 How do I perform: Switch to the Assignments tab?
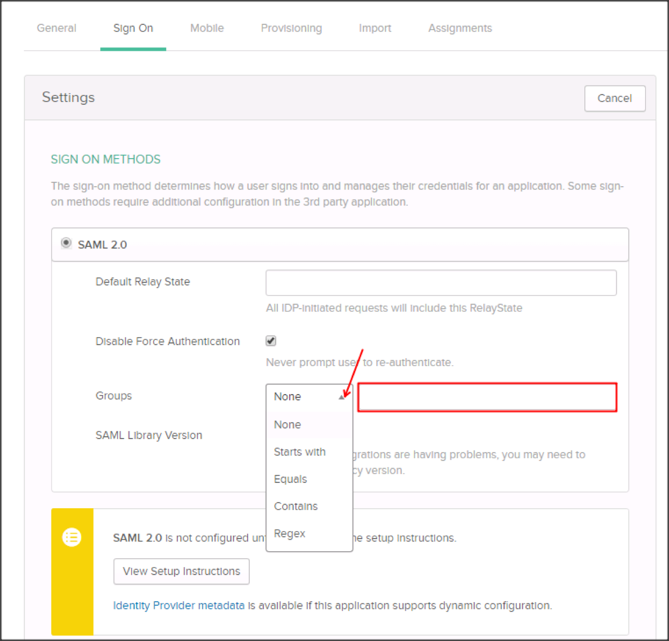coord(460,28)
